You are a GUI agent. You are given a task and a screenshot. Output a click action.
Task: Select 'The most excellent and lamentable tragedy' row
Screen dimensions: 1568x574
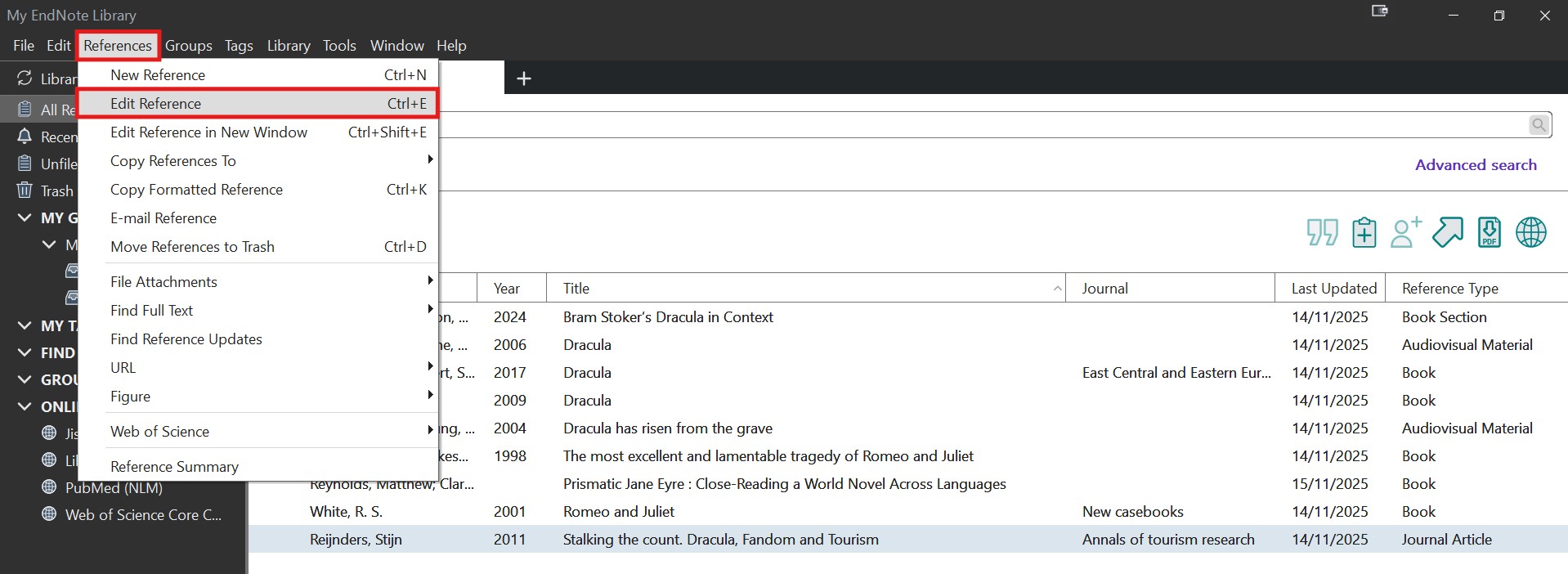point(1002,455)
